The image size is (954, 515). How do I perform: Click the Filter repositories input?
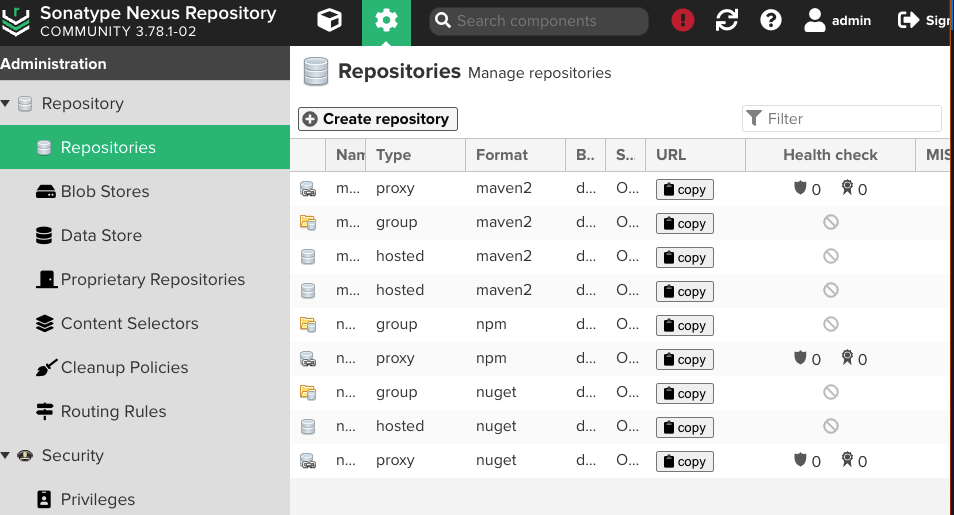842,118
